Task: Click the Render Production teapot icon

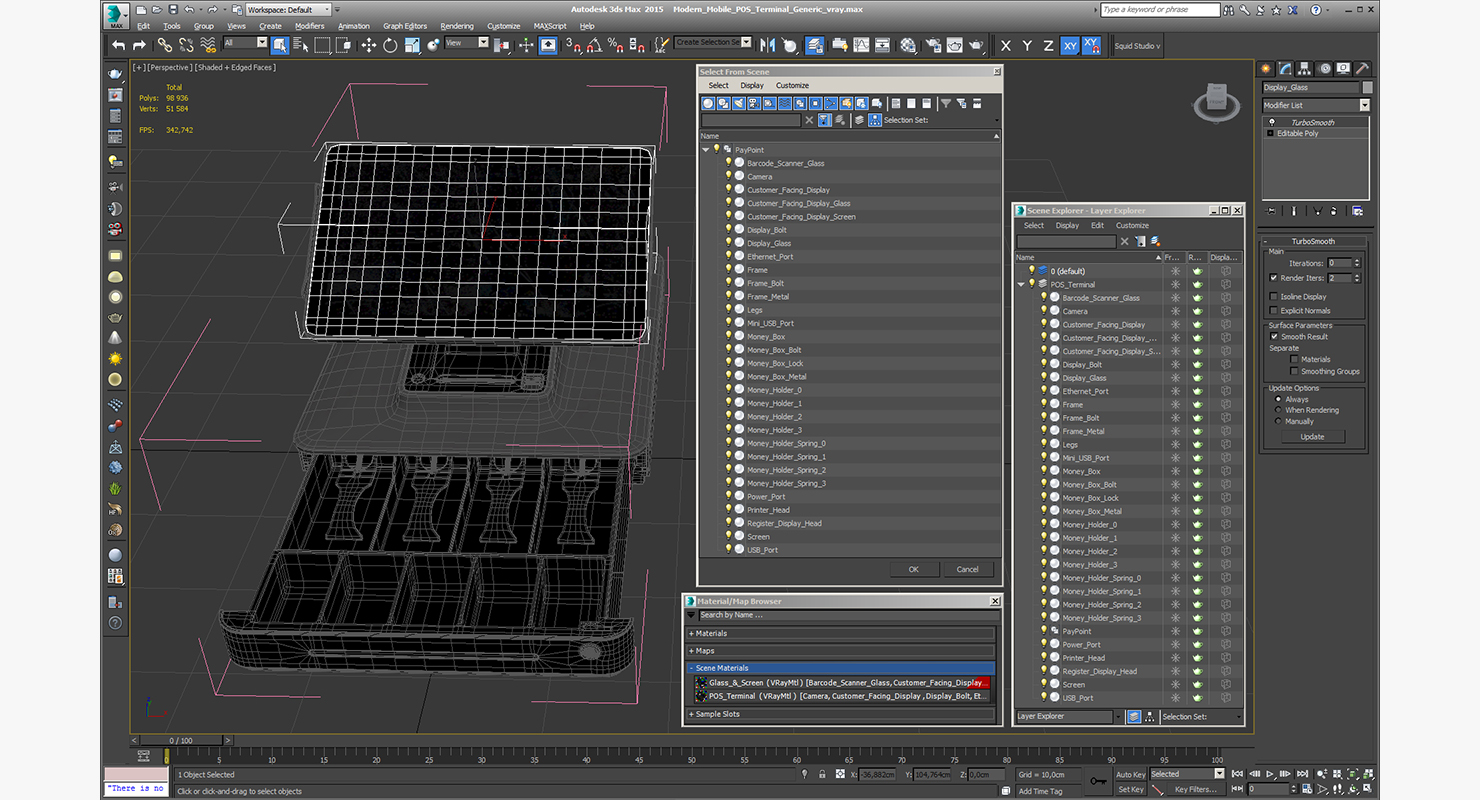Action: [976, 45]
